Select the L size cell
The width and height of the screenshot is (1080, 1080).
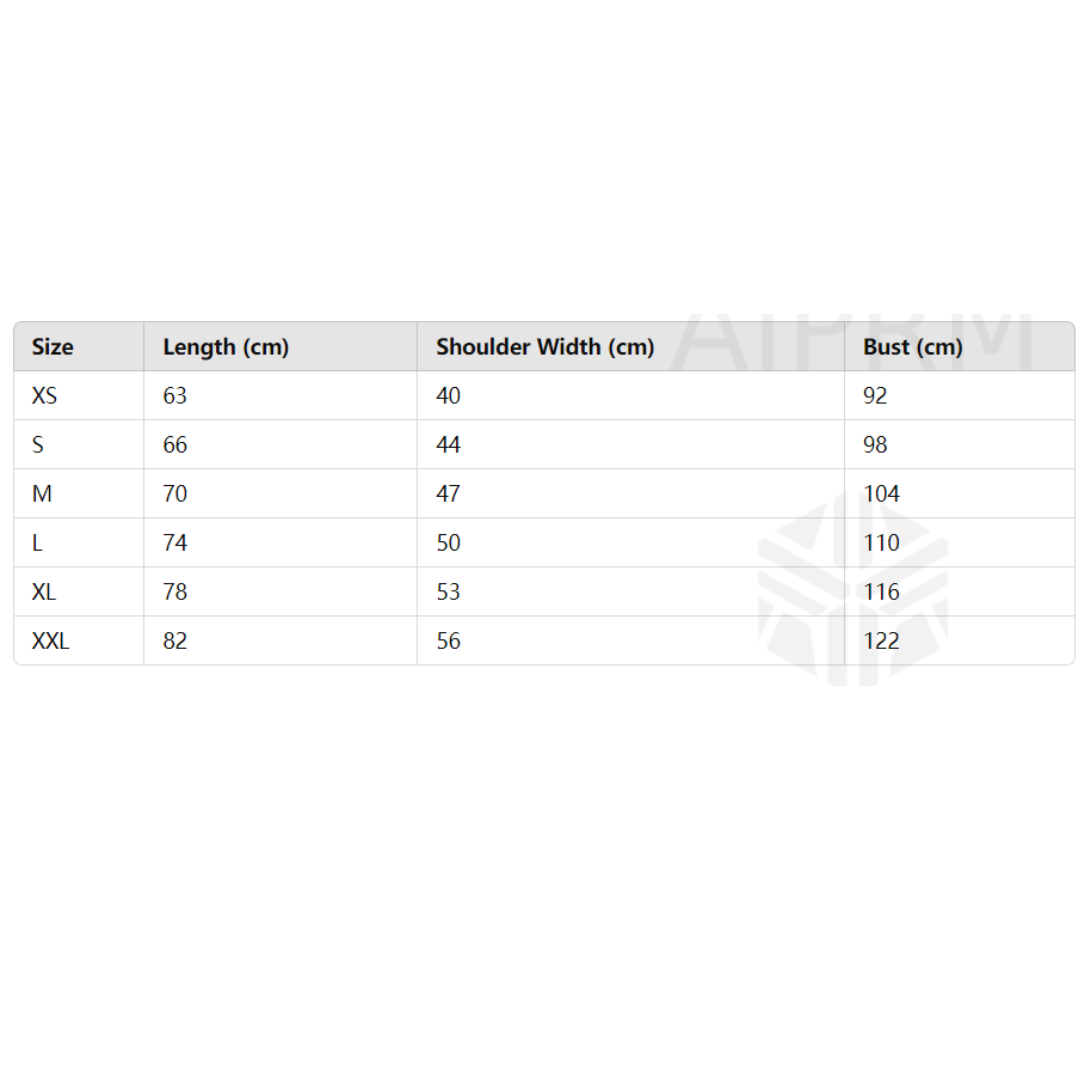[37, 543]
